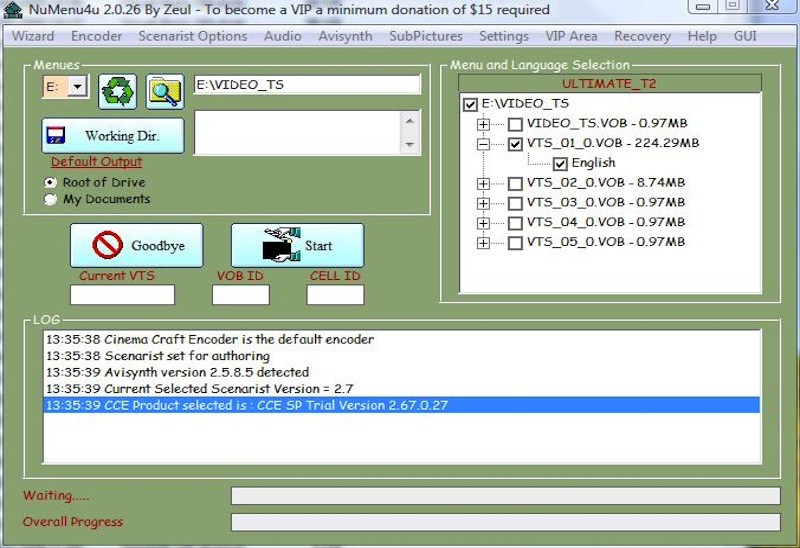This screenshot has height=548, width=800.
Task: Uncheck the English language checkbox
Action: coord(560,163)
